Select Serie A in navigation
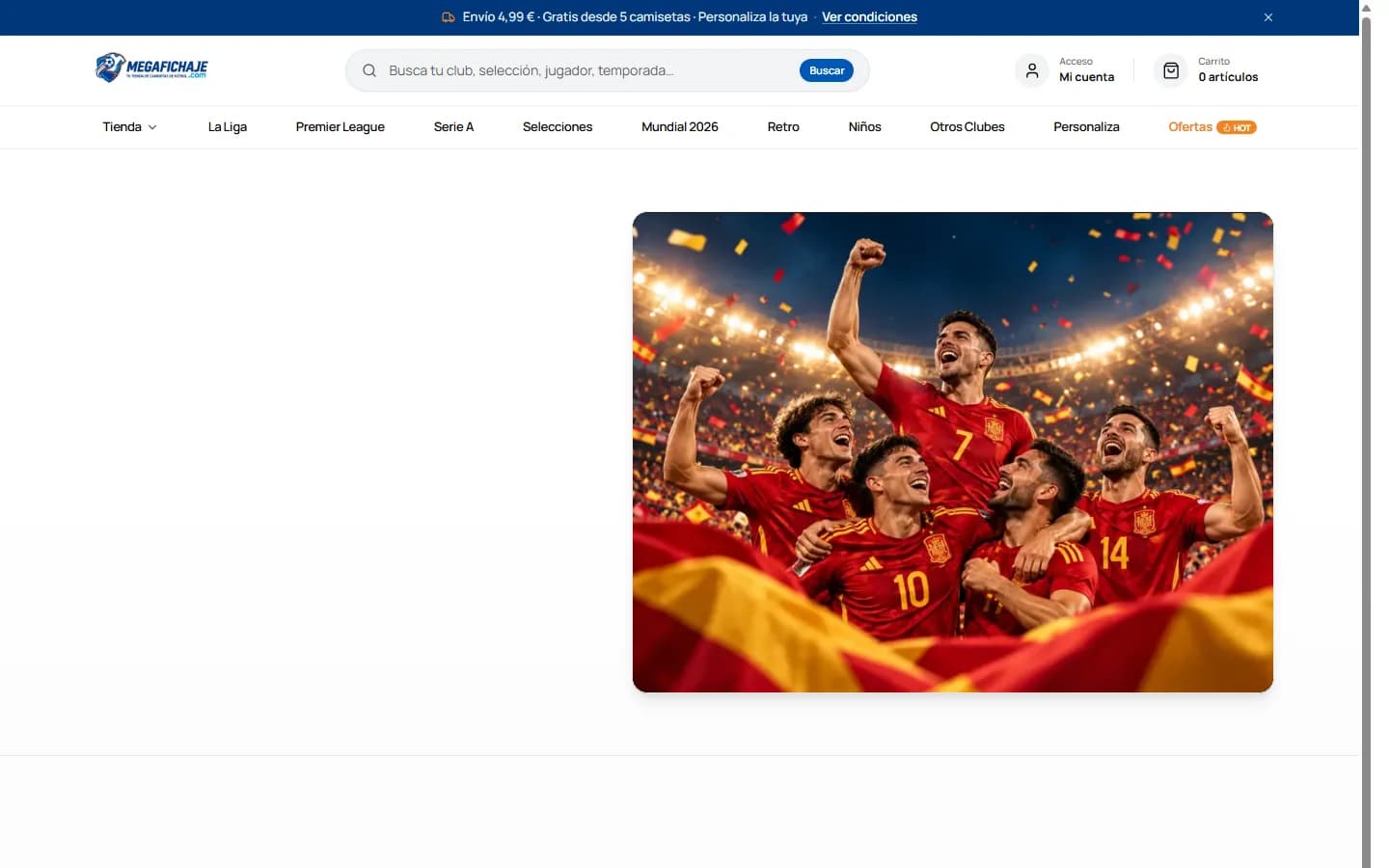The image size is (1389, 868). tap(453, 127)
